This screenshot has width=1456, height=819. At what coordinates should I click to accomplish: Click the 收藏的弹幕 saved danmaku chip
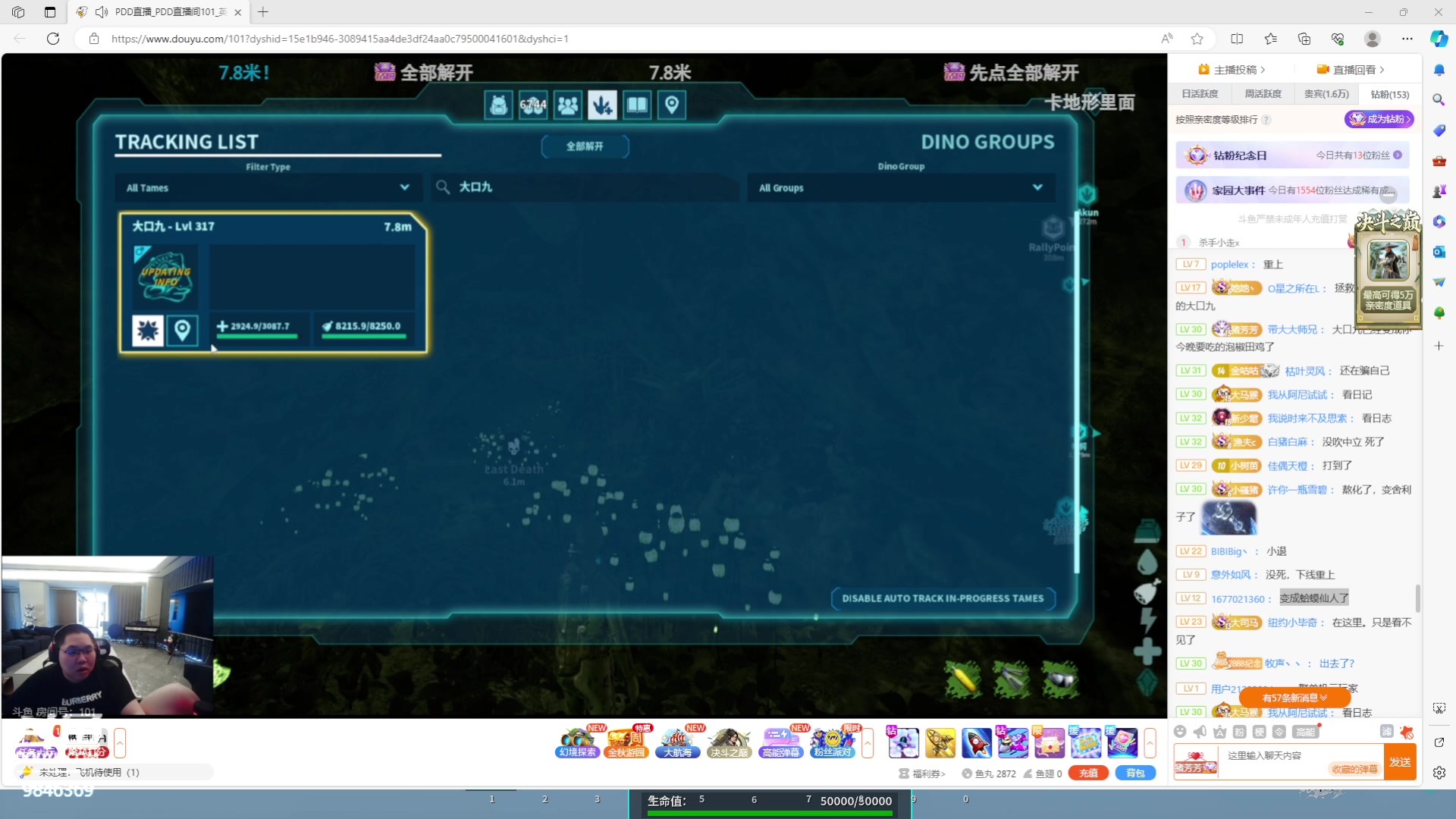(x=1354, y=769)
